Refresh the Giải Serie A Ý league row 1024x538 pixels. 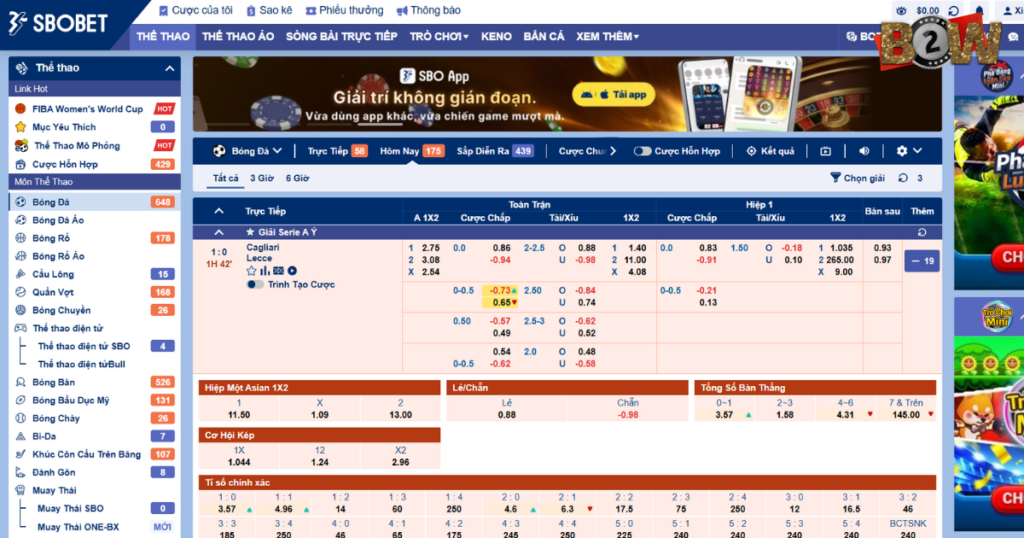pos(921,232)
